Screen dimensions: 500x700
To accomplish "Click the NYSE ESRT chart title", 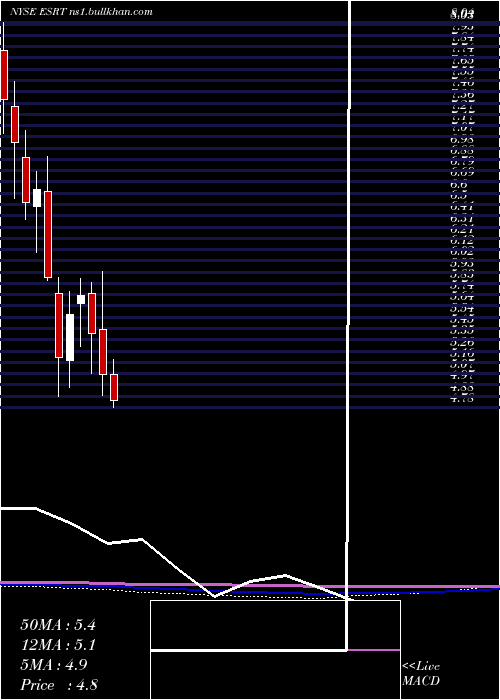I will click(79, 12).
